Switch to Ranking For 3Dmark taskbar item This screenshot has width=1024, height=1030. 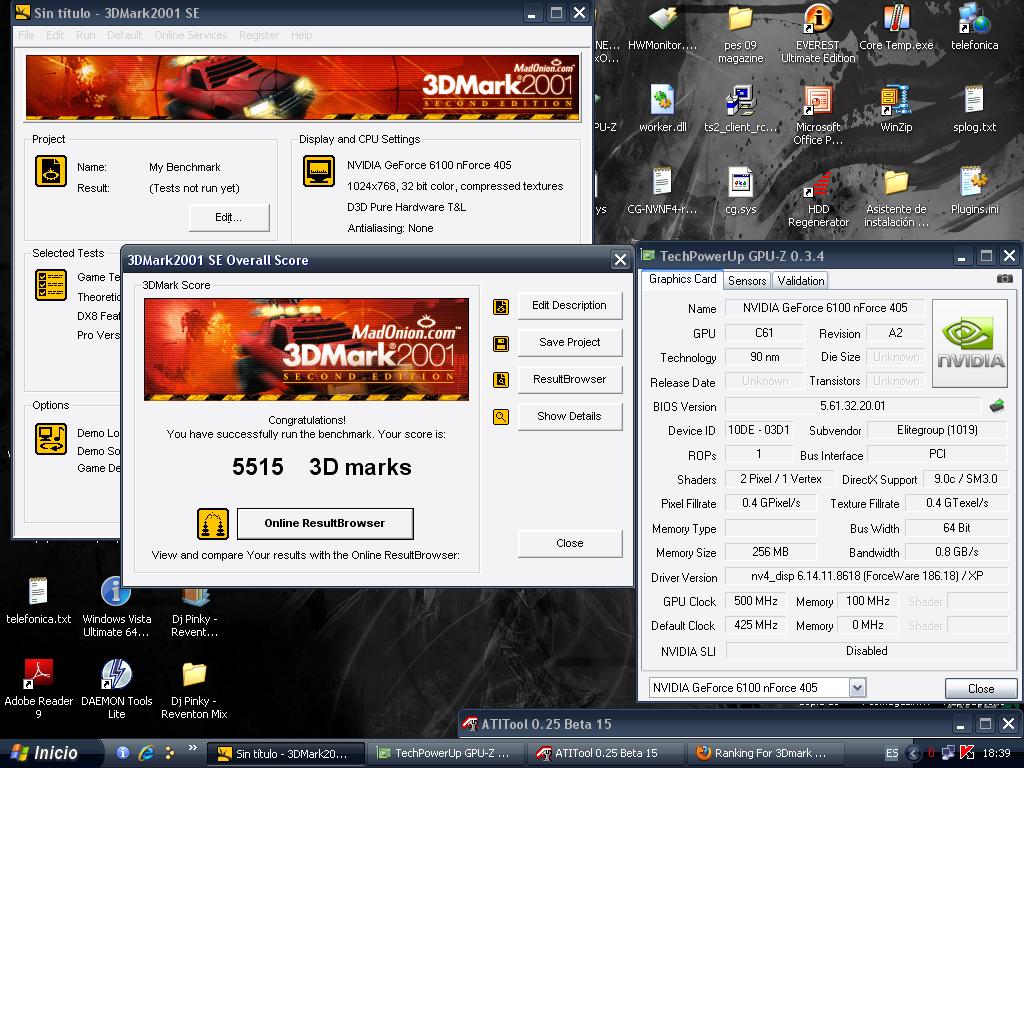pyautogui.click(x=763, y=753)
